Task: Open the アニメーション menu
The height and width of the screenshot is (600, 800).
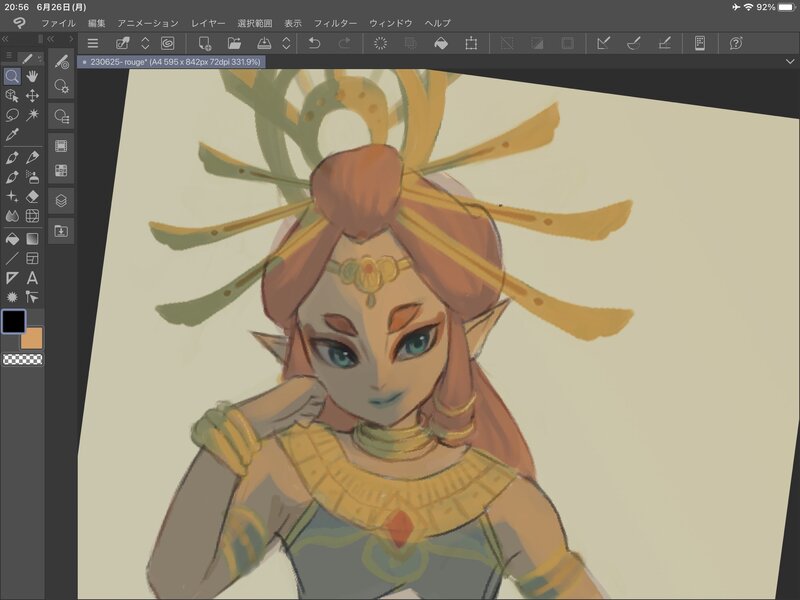Action: tap(148, 23)
